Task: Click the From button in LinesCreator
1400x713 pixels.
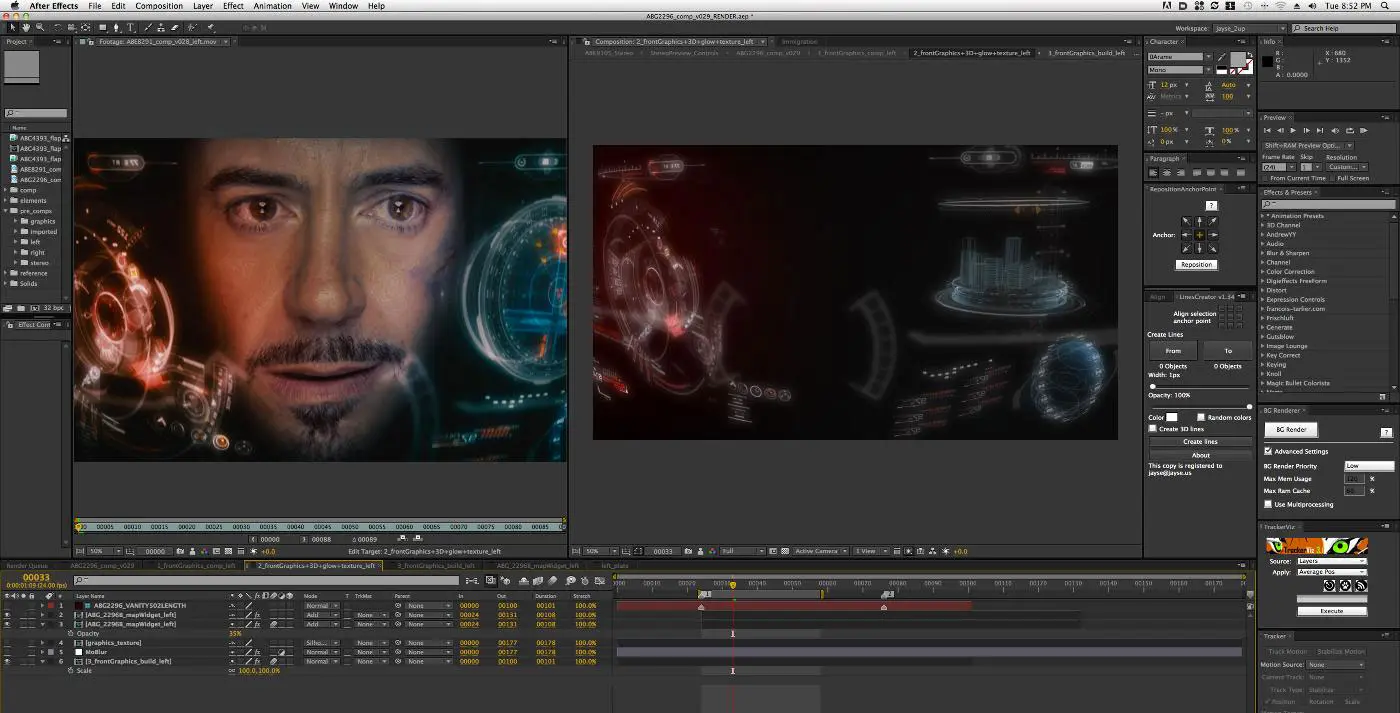Action: click(x=1173, y=351)
